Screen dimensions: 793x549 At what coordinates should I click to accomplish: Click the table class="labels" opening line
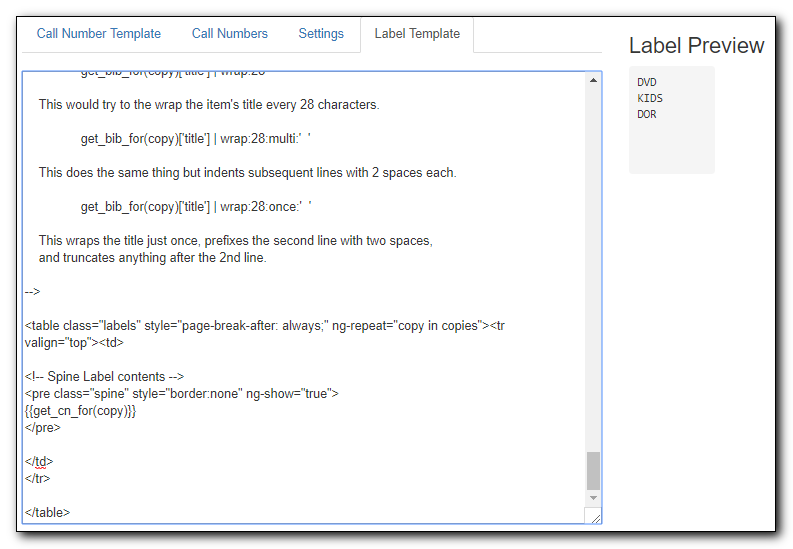(265, 326)
